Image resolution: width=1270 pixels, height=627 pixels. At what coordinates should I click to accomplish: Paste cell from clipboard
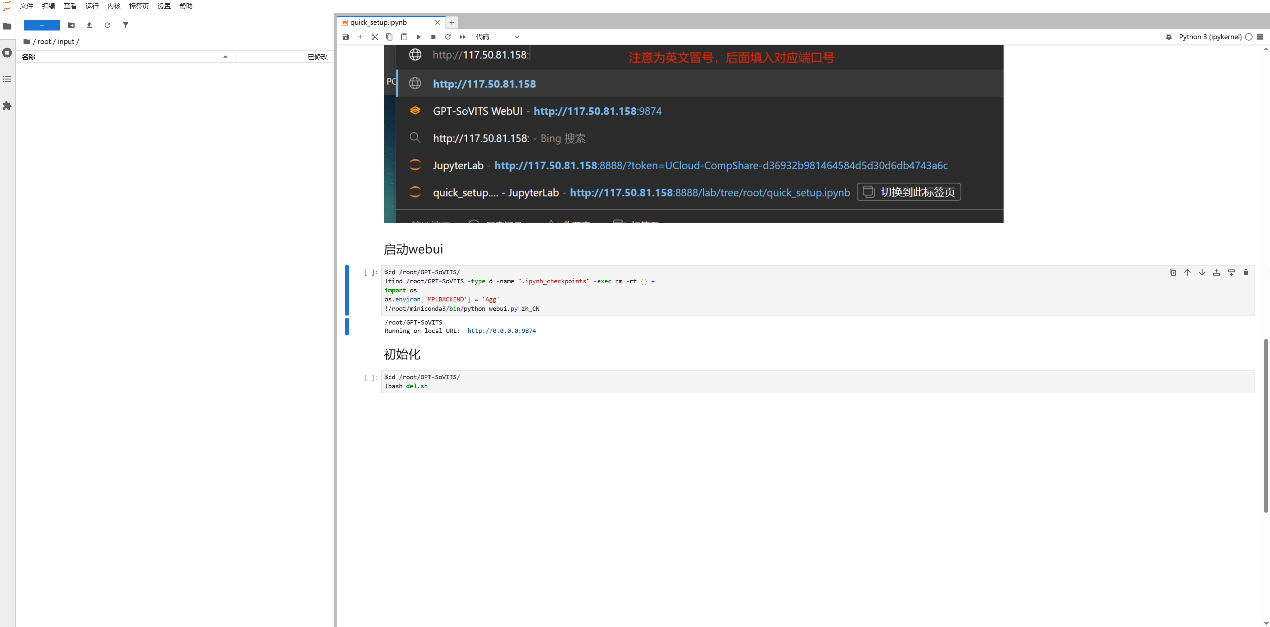(x=404, y=37)
